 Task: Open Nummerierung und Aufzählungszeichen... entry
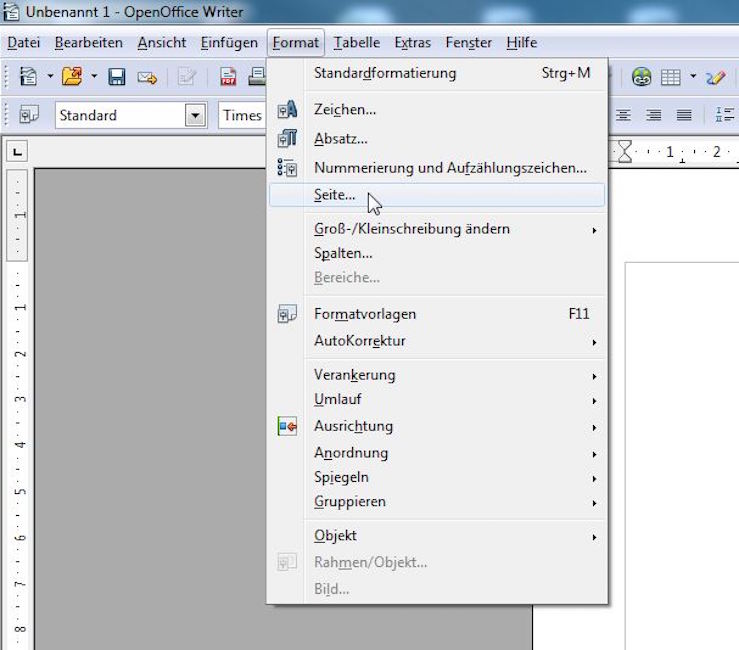pyautogui.click(x=437, y=168)
